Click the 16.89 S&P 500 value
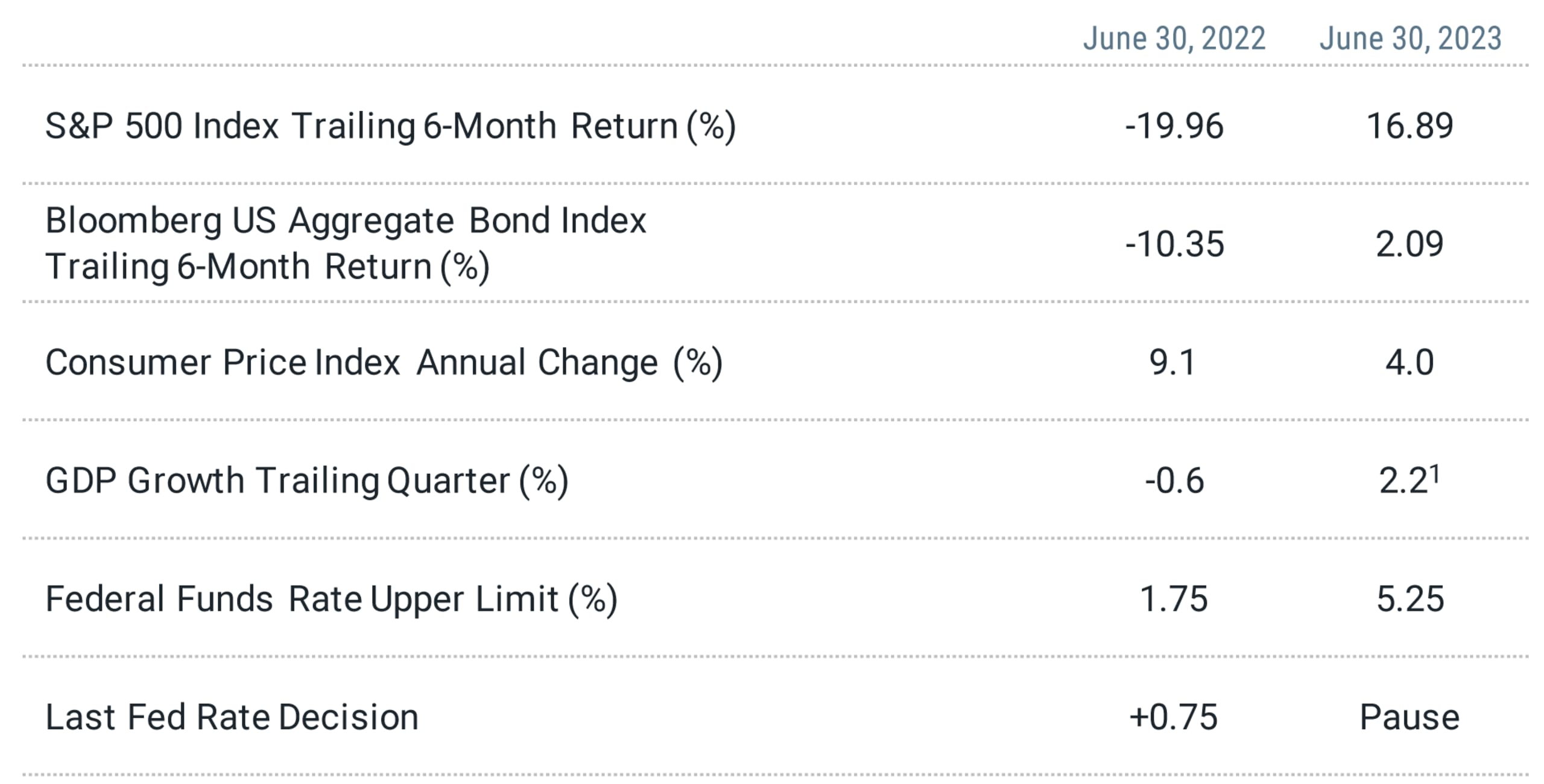 coord(1410,126)
